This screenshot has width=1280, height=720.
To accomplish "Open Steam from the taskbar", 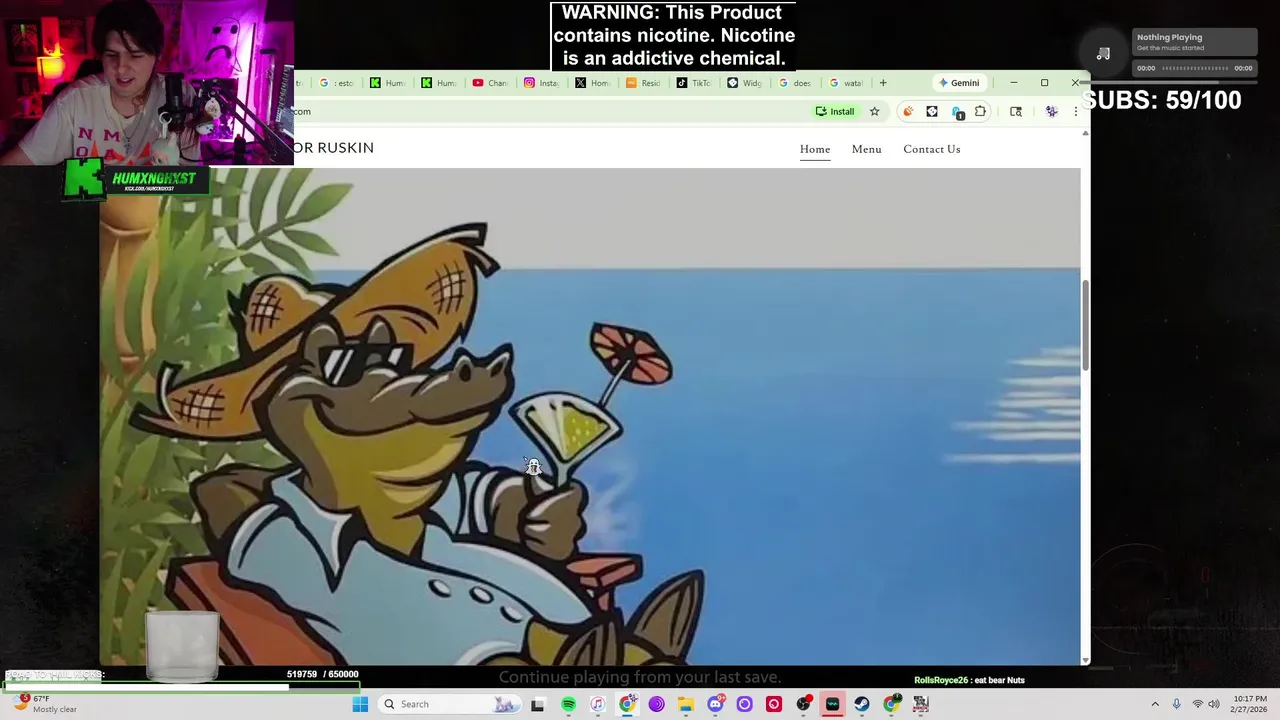I will (x=862, y=704).
